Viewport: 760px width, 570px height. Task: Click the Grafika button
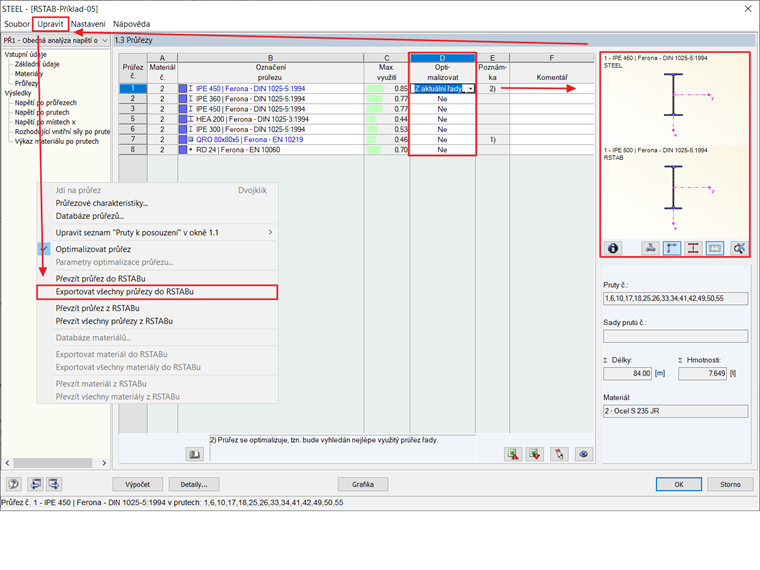pos(363,484)
